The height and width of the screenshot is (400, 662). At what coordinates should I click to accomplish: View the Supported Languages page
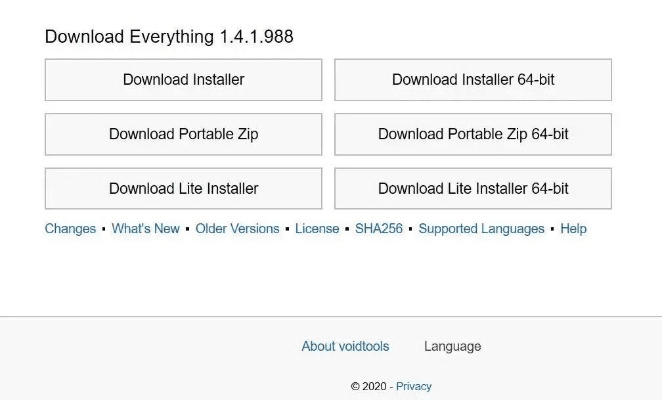481,229
